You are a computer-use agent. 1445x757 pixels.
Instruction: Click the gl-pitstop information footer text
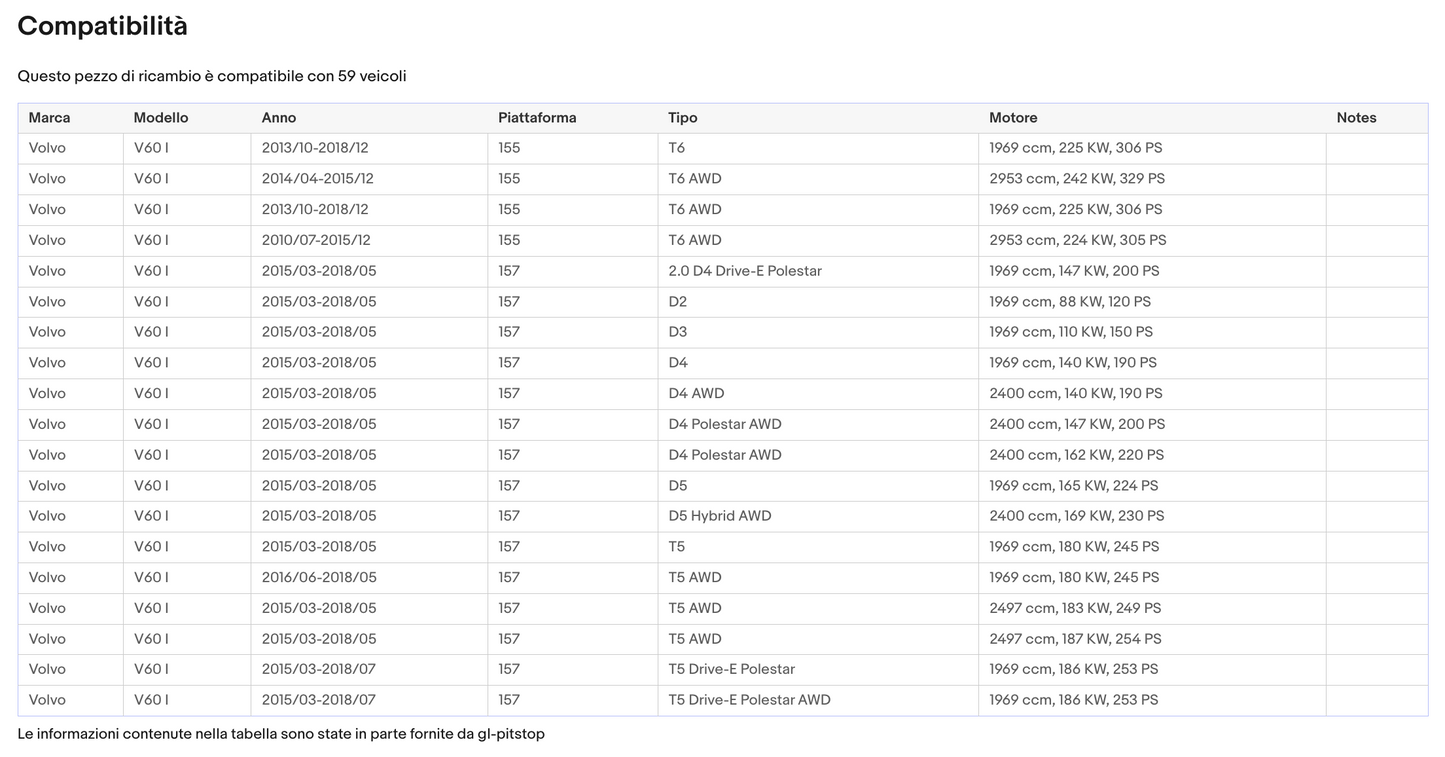pyautogui.click(x=281, y=734)
